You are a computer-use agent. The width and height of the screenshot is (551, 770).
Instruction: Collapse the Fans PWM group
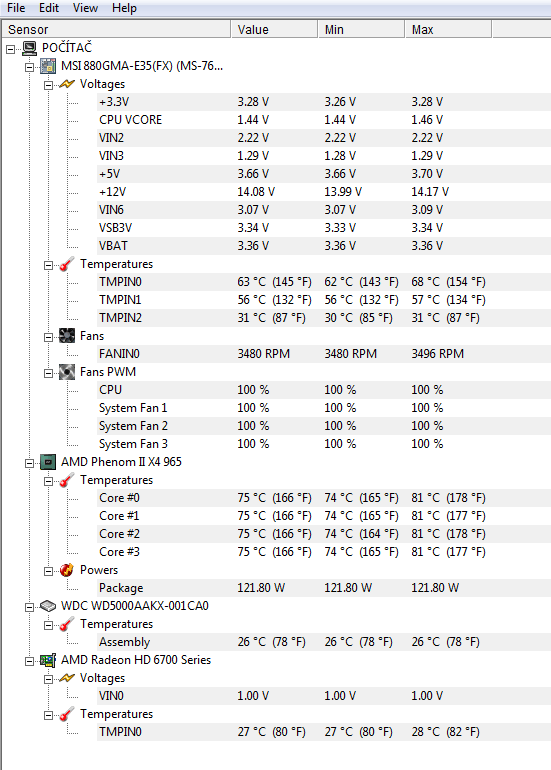point(48,373)
